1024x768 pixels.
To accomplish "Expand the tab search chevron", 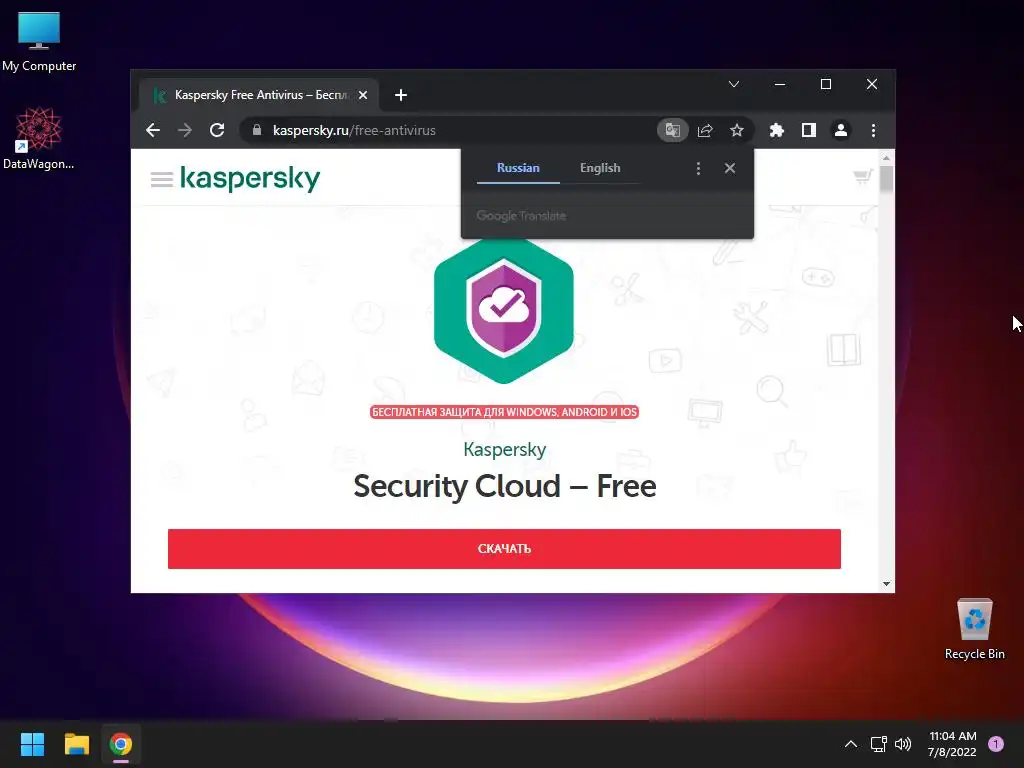I will 734,84.
